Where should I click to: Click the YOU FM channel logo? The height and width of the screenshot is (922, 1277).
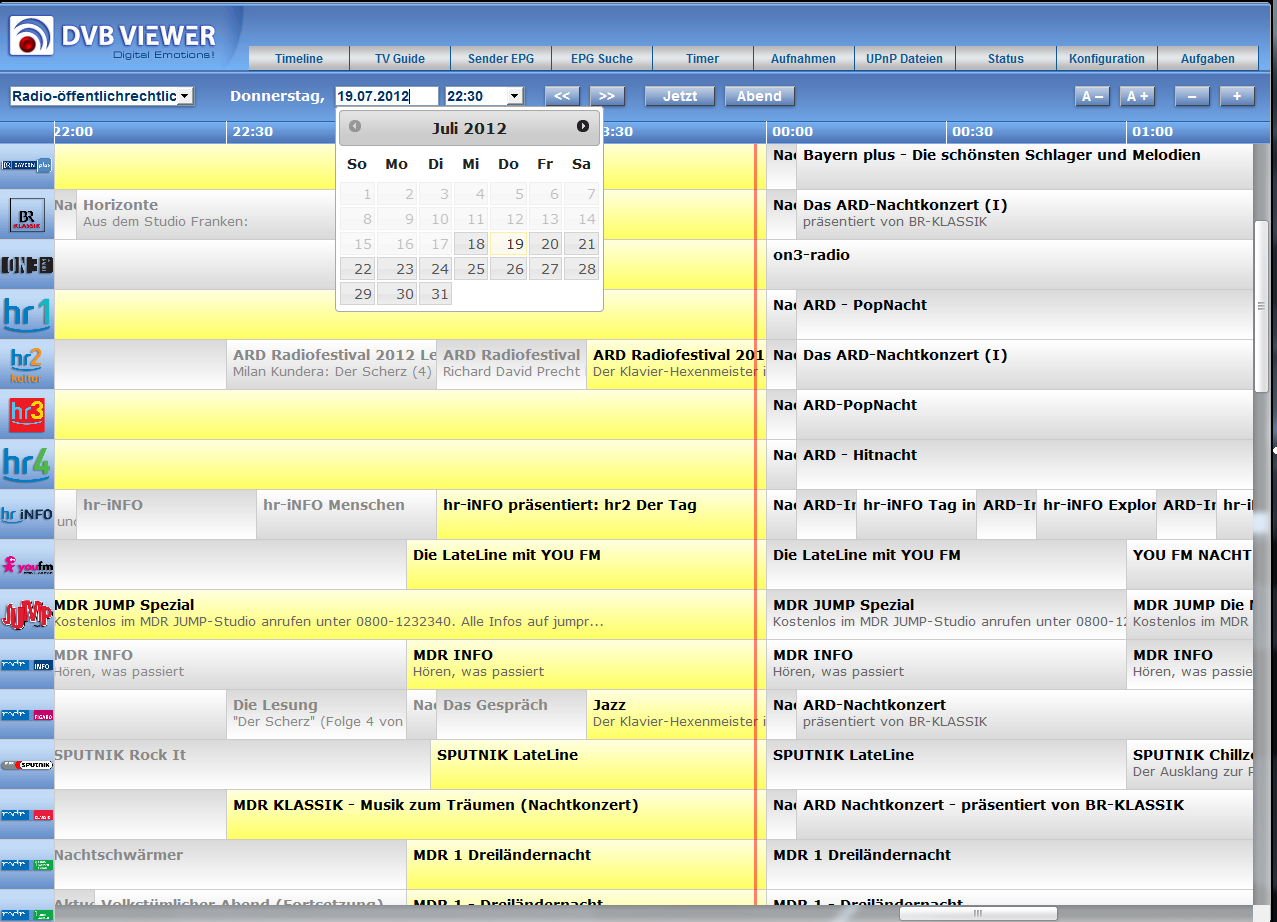point(27,565)
